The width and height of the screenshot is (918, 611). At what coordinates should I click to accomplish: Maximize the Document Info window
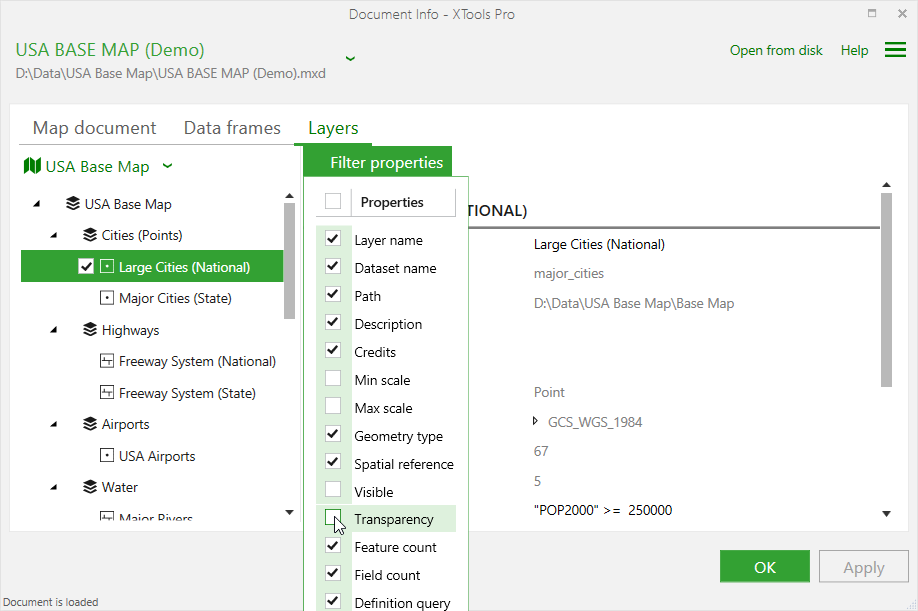click(872, 13)
